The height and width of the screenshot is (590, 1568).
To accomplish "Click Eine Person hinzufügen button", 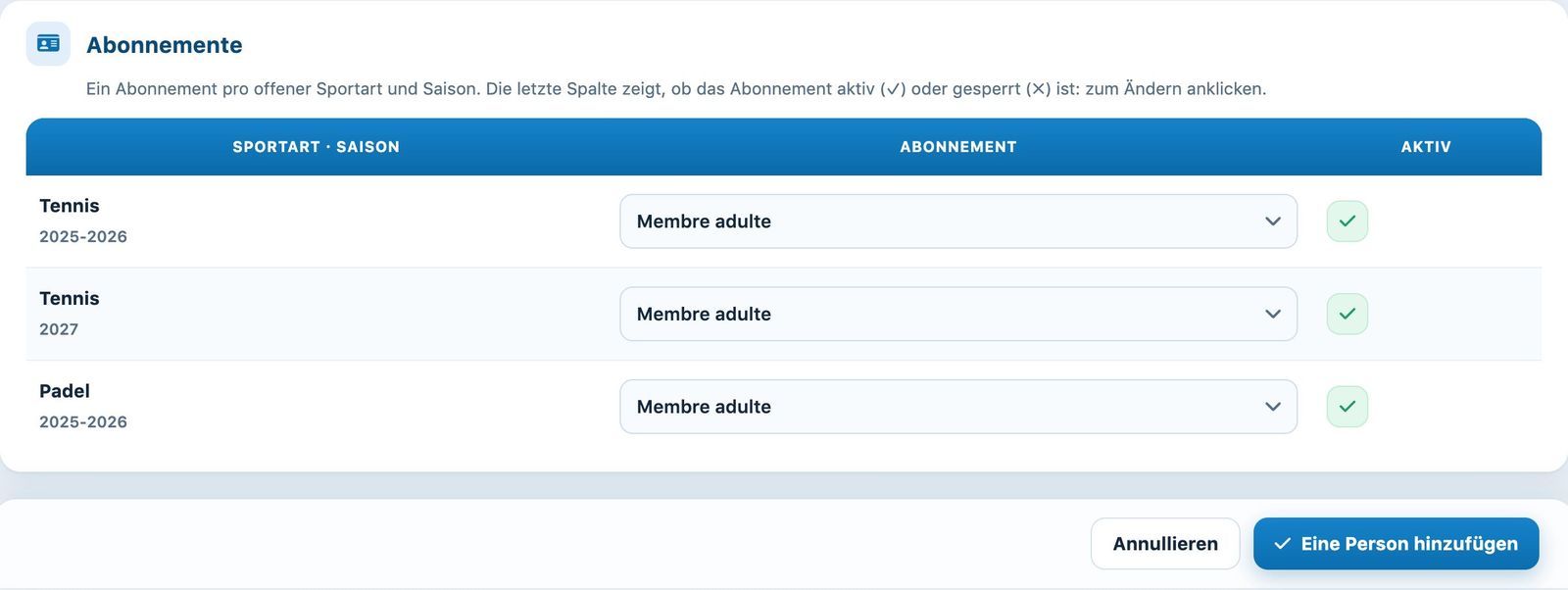I will [x=1396, y=544].
